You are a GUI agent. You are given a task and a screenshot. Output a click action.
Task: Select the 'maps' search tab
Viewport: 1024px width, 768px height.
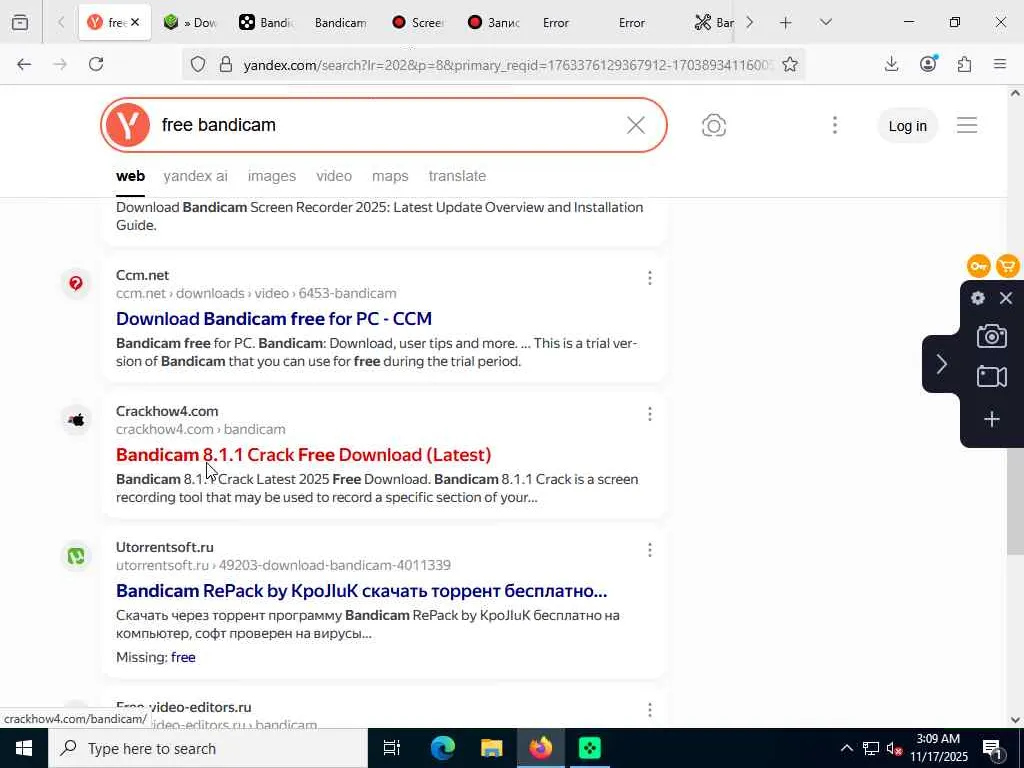(390, 176)
